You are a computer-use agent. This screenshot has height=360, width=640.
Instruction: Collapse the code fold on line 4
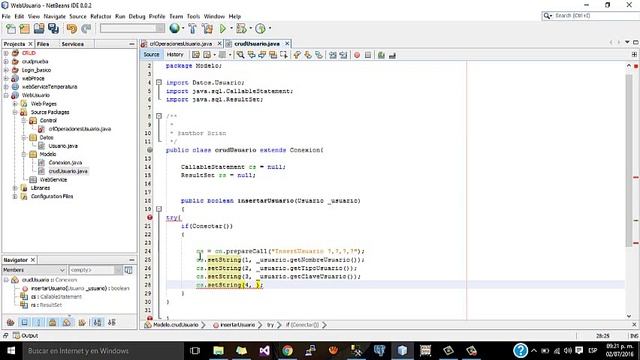click(x=159, y=82)
